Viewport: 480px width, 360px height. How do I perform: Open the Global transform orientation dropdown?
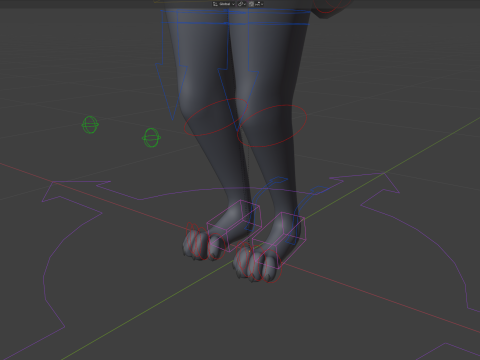click(x=224, y=4)
